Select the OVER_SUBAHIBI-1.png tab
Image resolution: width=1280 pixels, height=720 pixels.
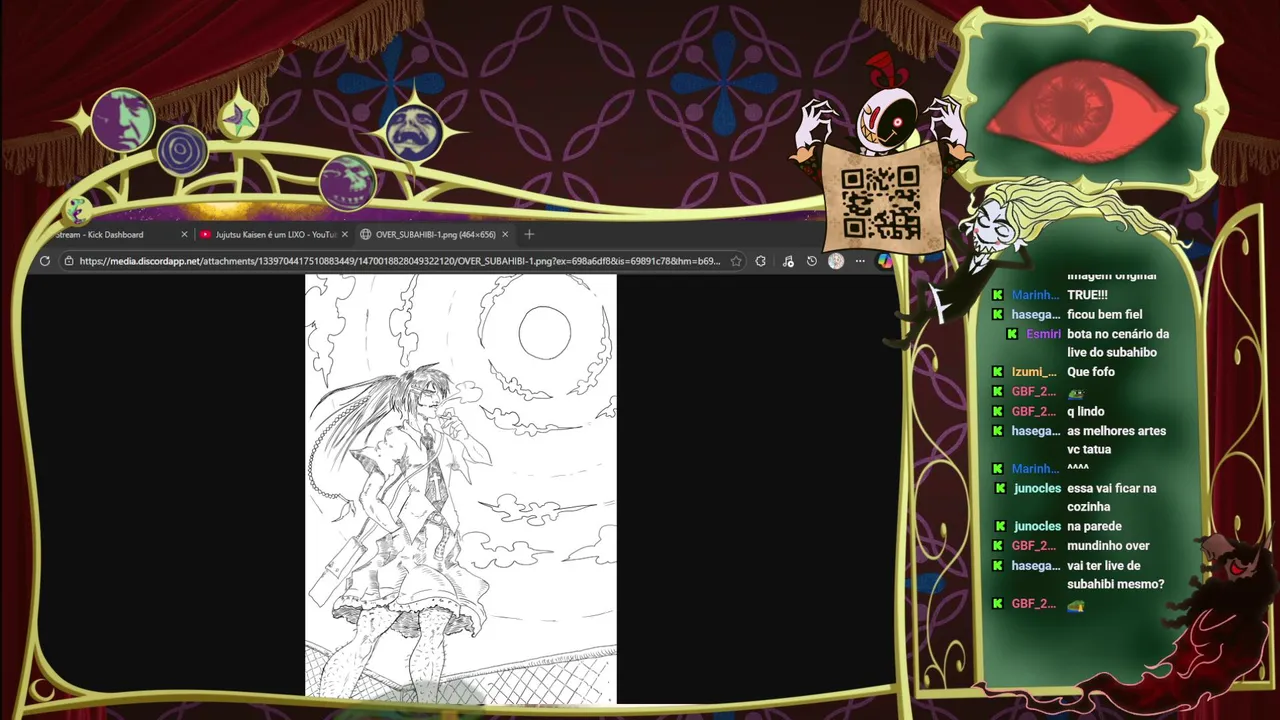pos(434,234)
